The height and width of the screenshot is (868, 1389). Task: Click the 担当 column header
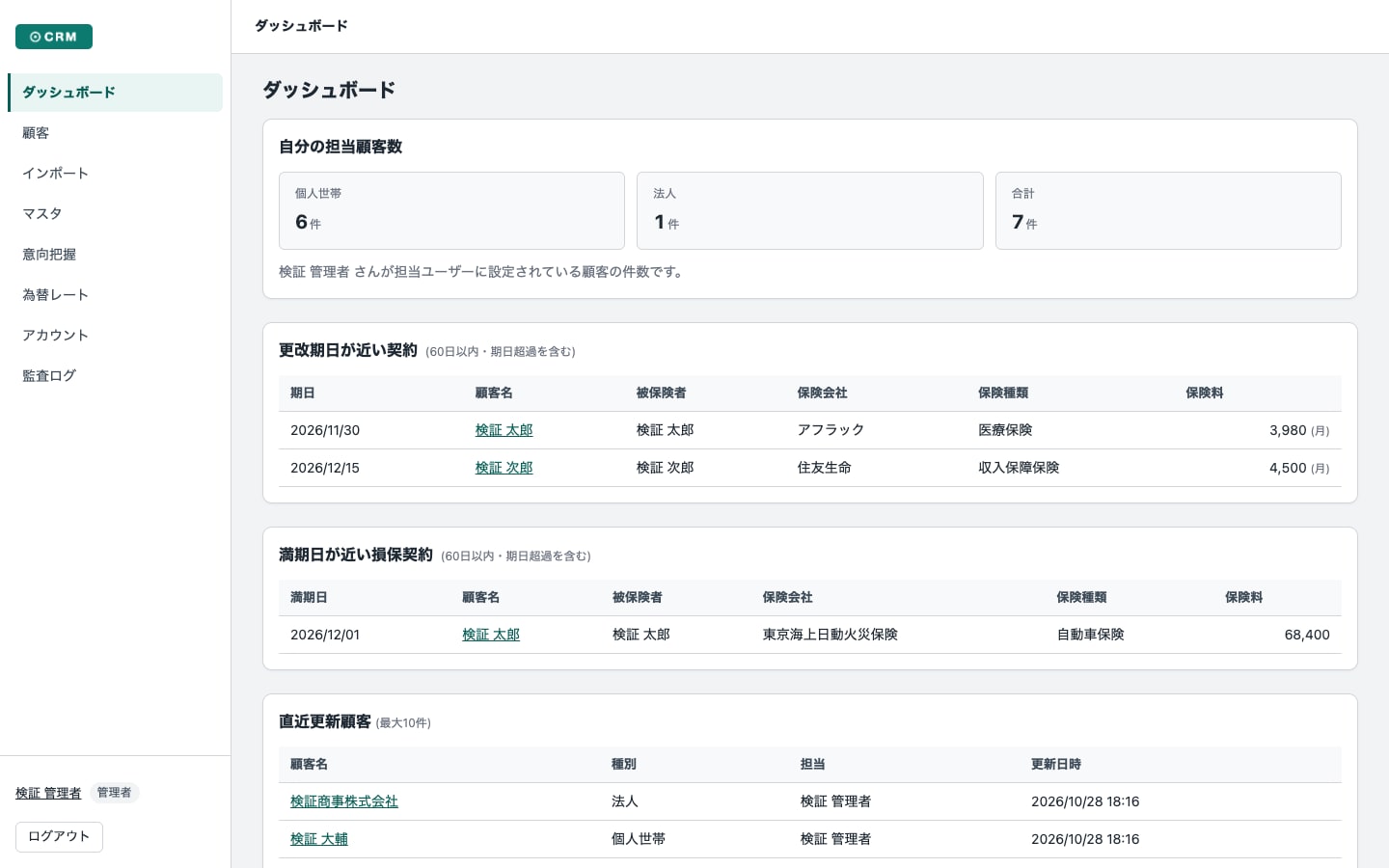tap(812, 765)
